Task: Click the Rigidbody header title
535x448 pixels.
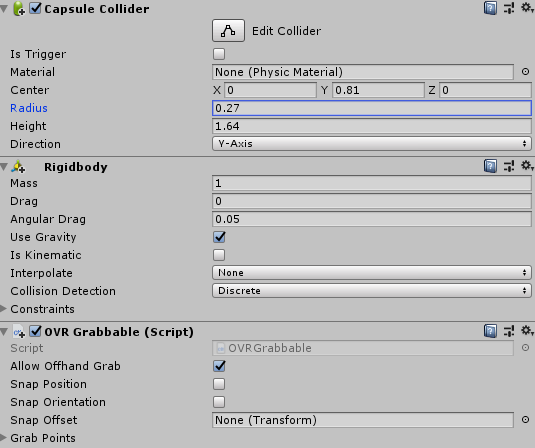Action: (76, 167)
